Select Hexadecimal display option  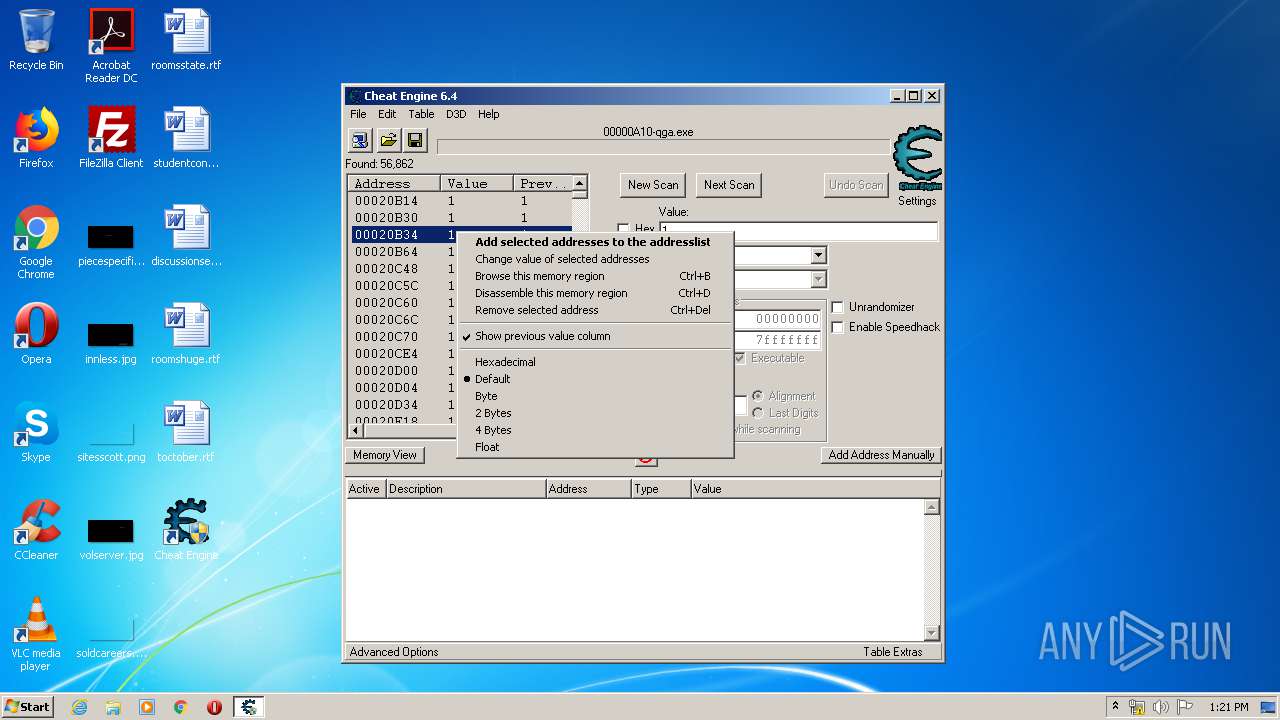(595, 362)
